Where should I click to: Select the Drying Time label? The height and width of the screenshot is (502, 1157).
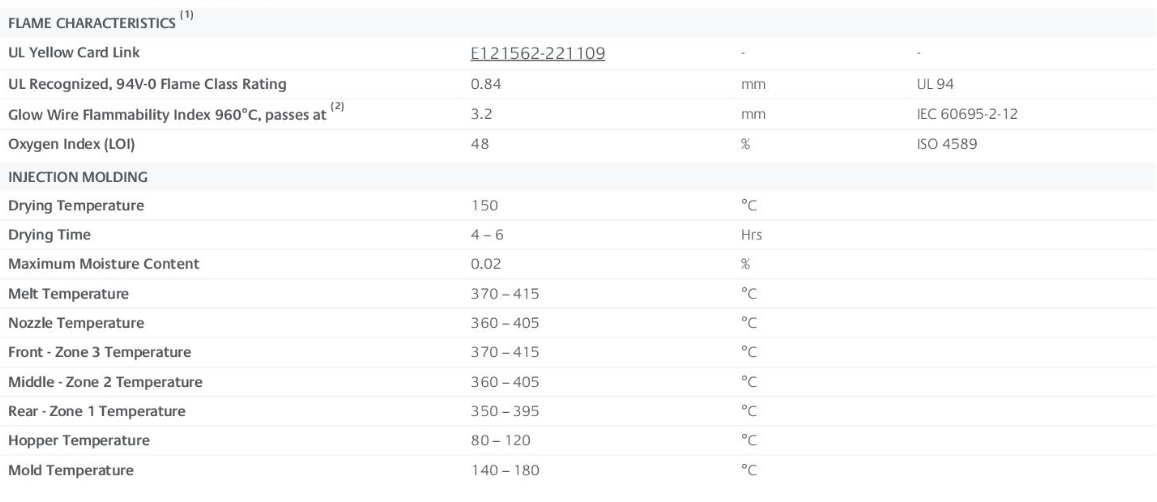49,235
